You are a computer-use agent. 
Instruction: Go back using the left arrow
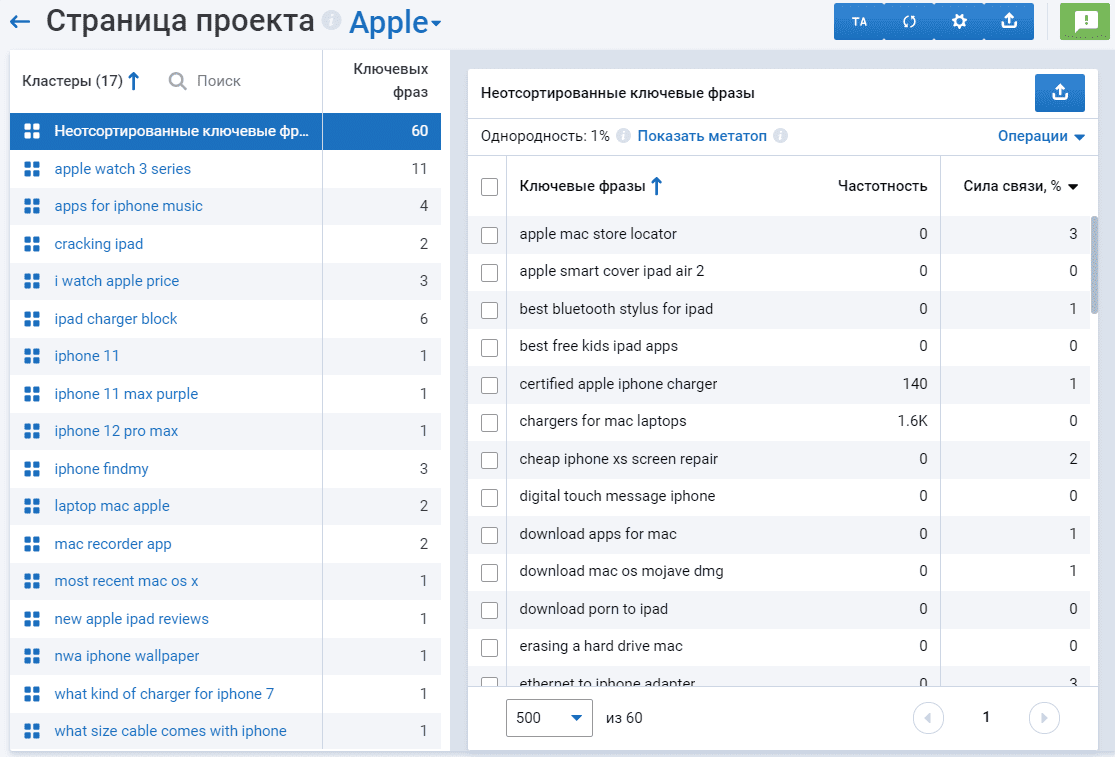(20, 22)
